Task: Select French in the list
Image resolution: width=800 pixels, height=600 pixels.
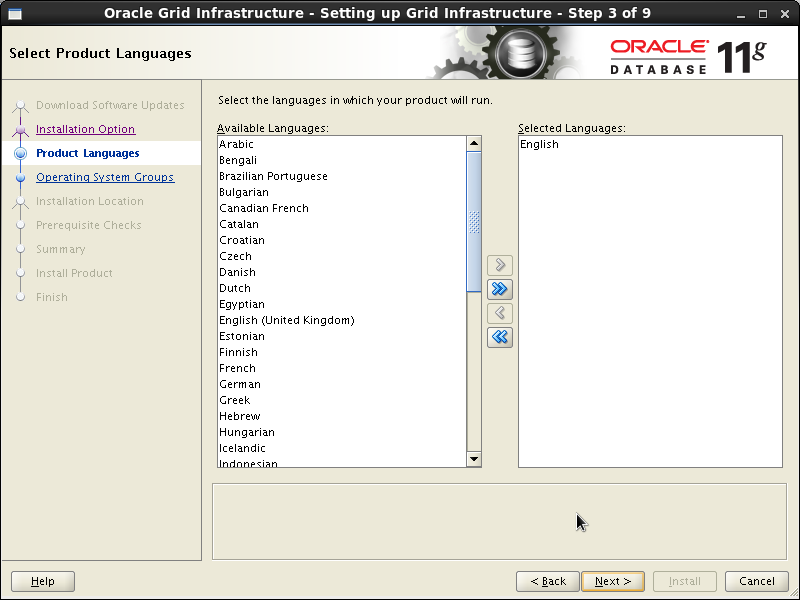Action: (x=341, y=368)
